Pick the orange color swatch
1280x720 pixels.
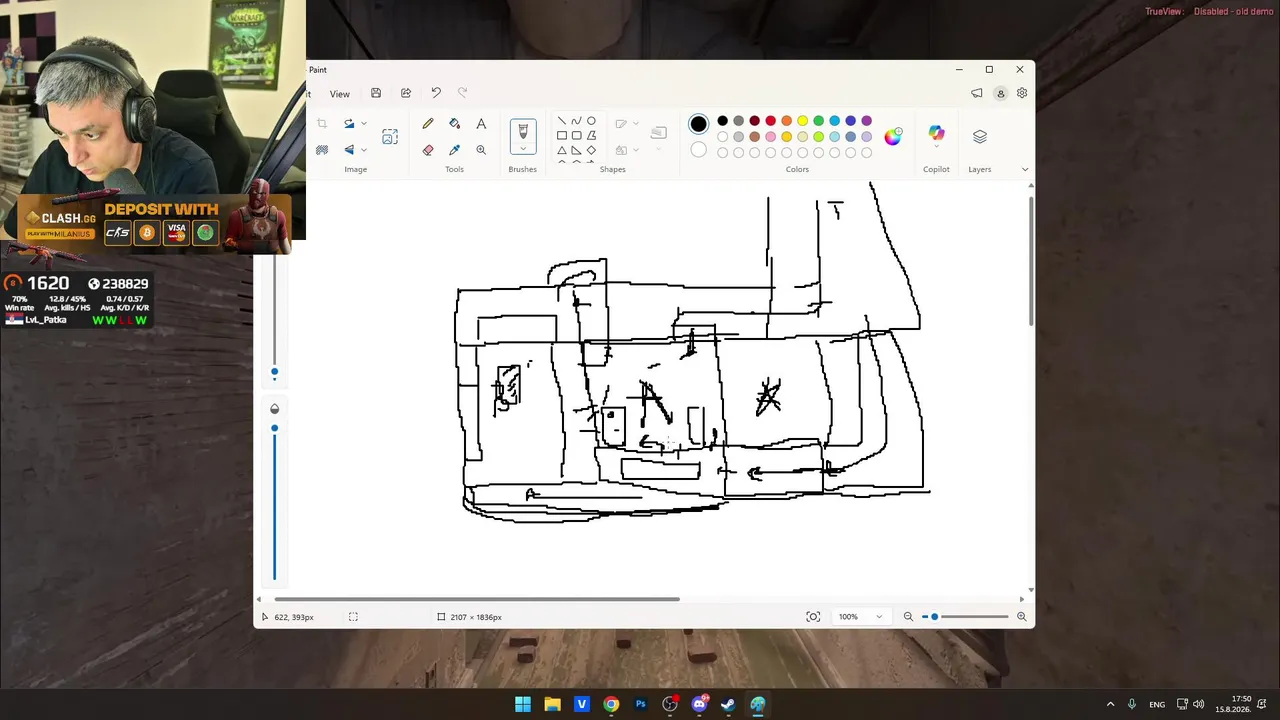787,121
